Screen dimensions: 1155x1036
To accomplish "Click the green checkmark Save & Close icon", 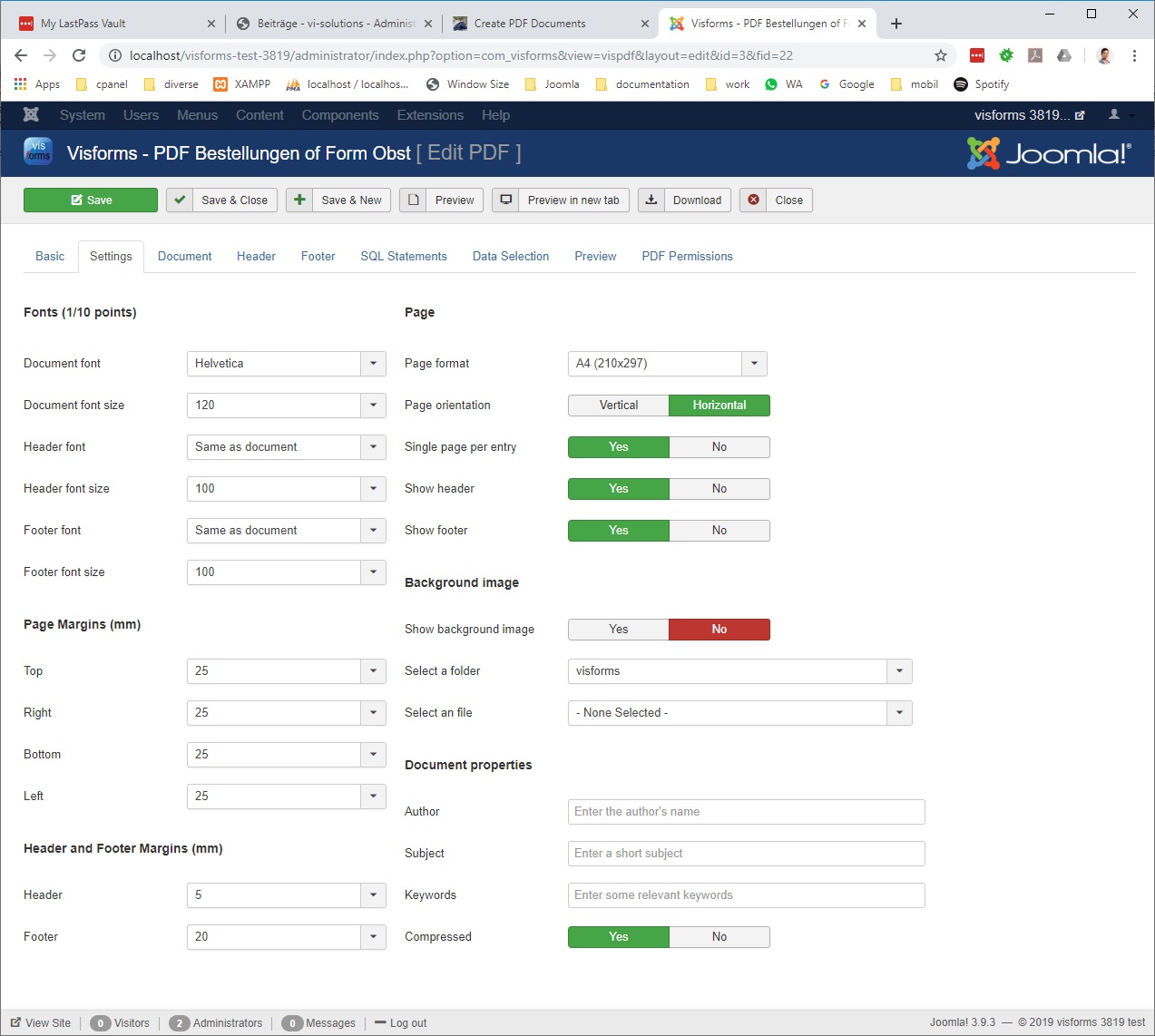I will pos(180,200).
